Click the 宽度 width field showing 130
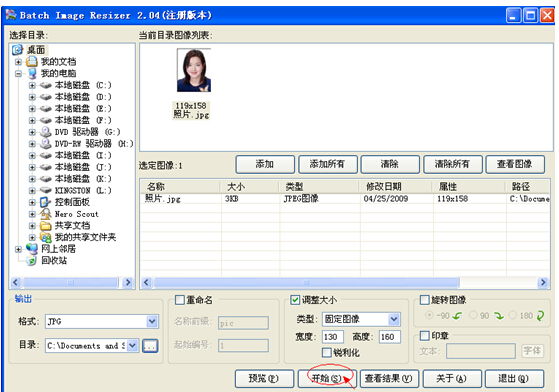Image resolution: width=559 pixels, height=392 pixels. 333,337
